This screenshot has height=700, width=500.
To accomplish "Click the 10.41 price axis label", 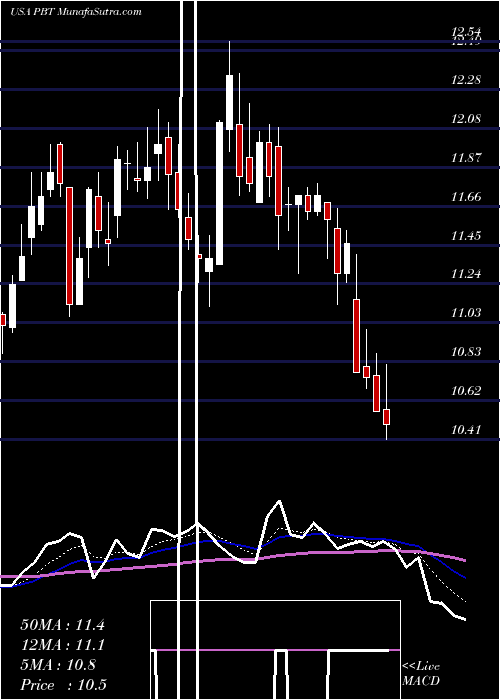I will [466, 430].
